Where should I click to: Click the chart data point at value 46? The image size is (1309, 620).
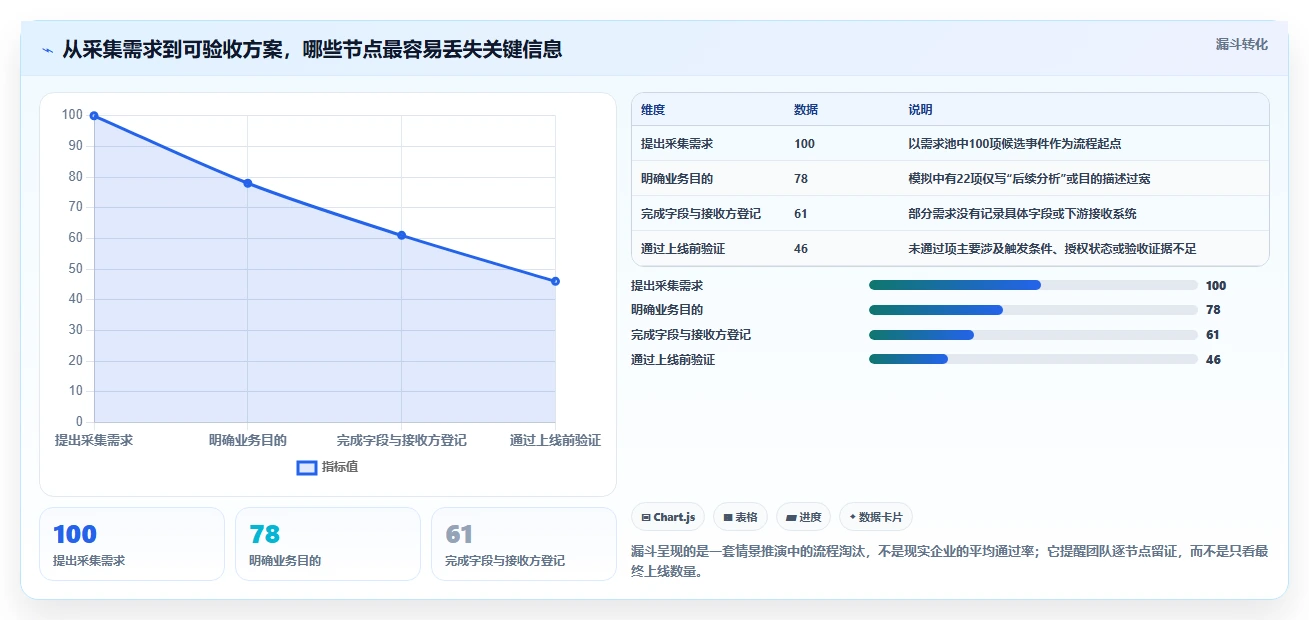click(x=555, y=281)
